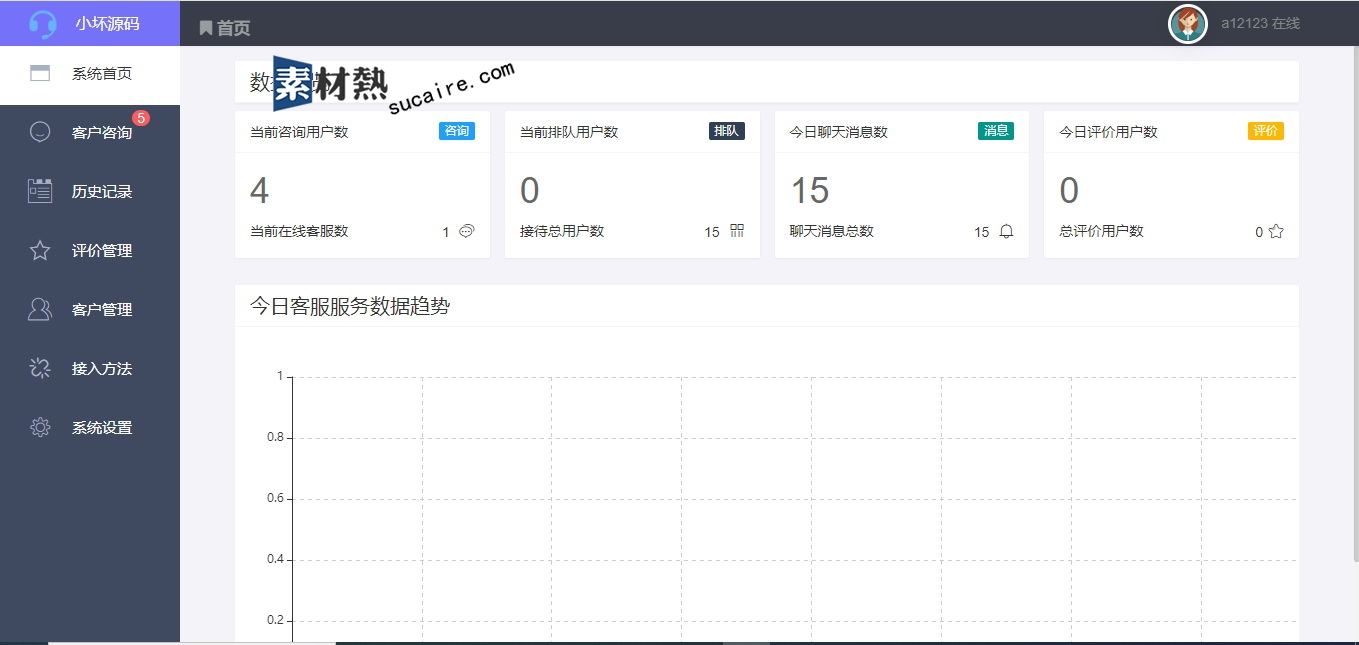Click the a12123 在线 username
Viewport: 1359px width, 645px height.
pos(1260,23)
